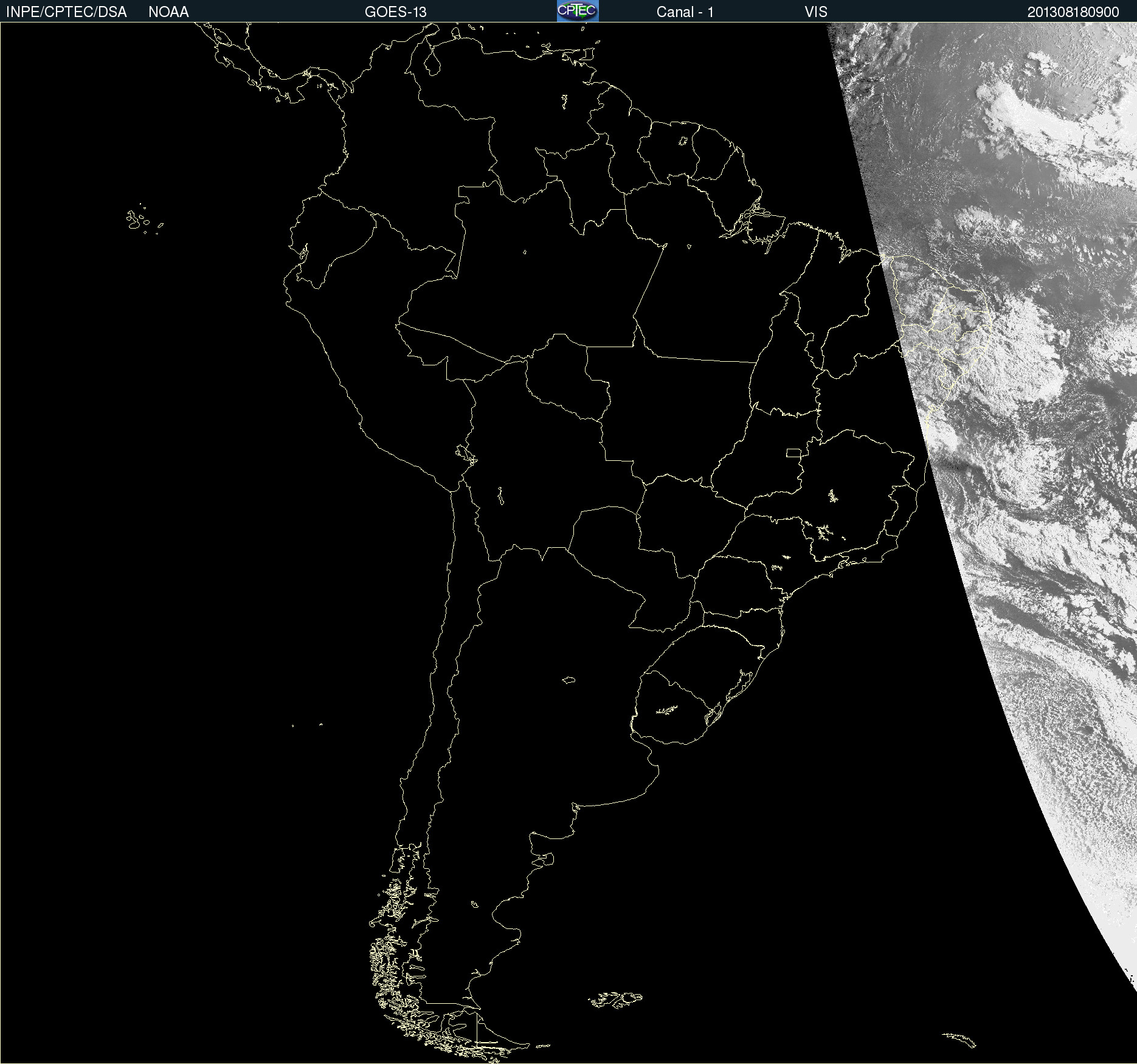Click the 201308180900 timestamp
Viewport: 1137px width, 1064px height.
tap(1073, 12)
